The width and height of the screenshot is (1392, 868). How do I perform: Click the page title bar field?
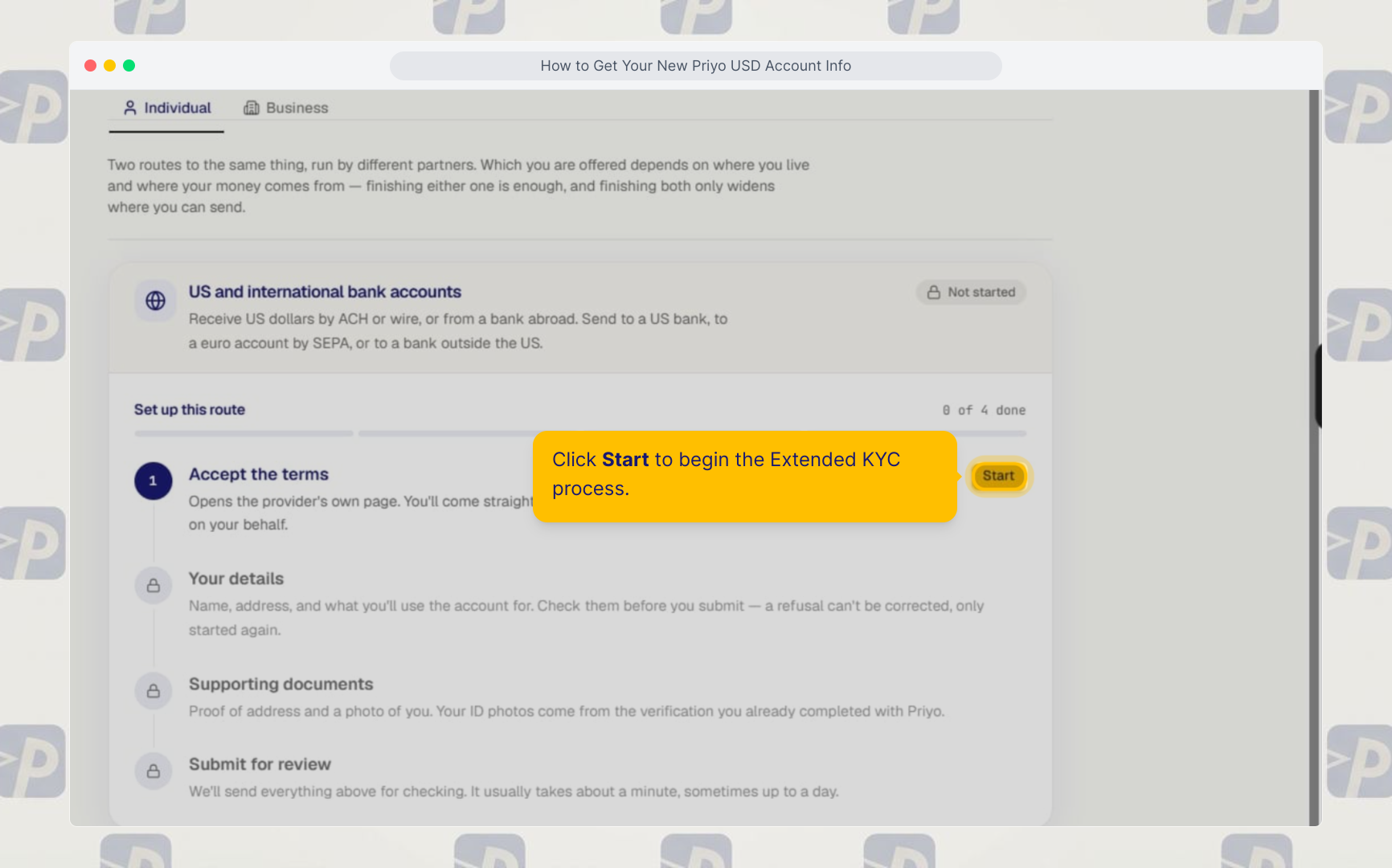tap(696, 66)
